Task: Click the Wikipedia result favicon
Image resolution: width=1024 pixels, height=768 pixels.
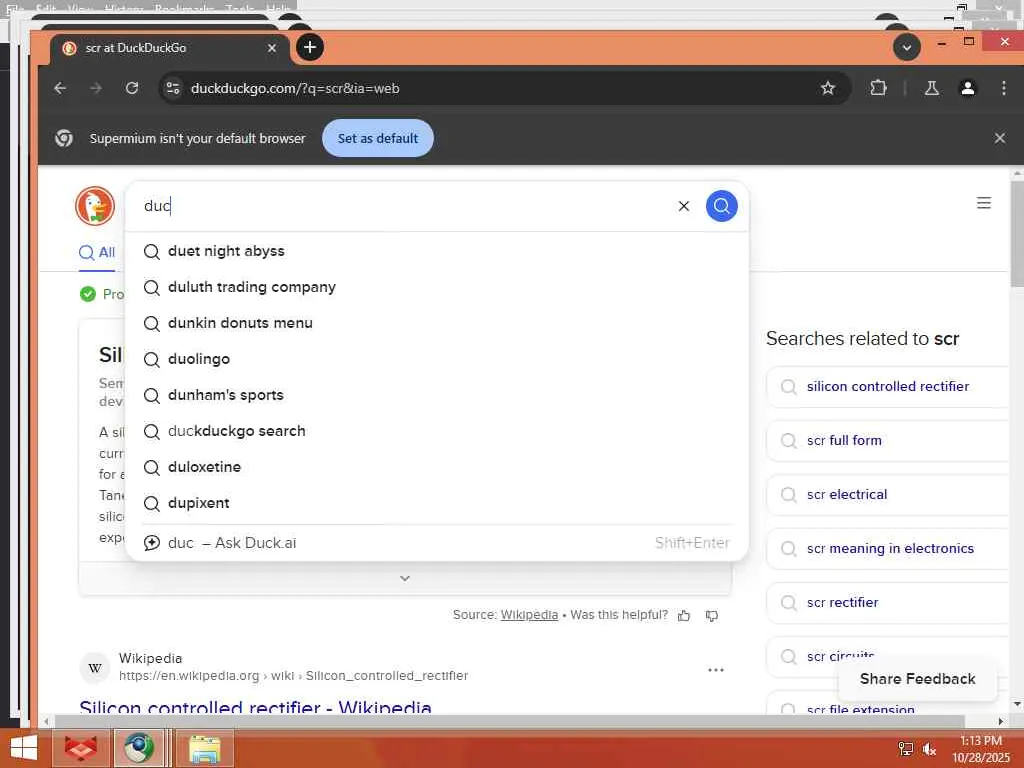Action: (95, 668)
